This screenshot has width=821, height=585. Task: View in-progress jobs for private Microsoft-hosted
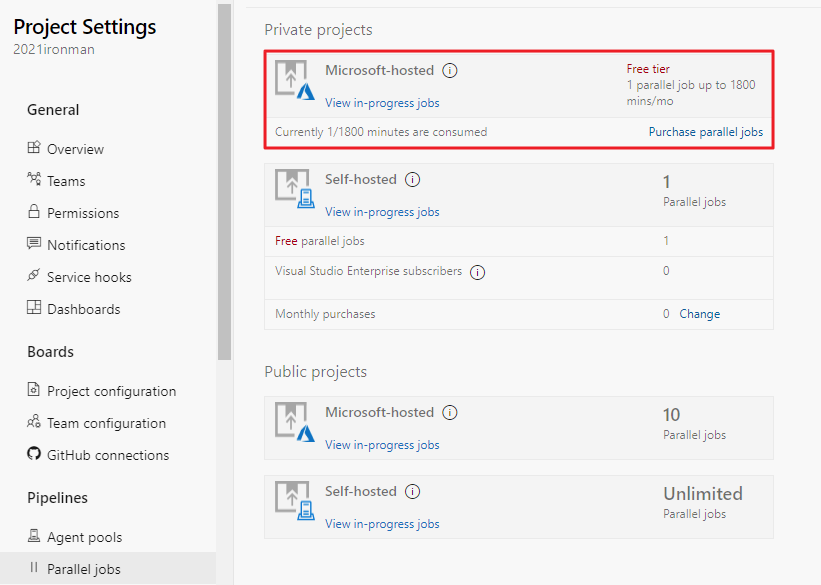click(382, 103)
